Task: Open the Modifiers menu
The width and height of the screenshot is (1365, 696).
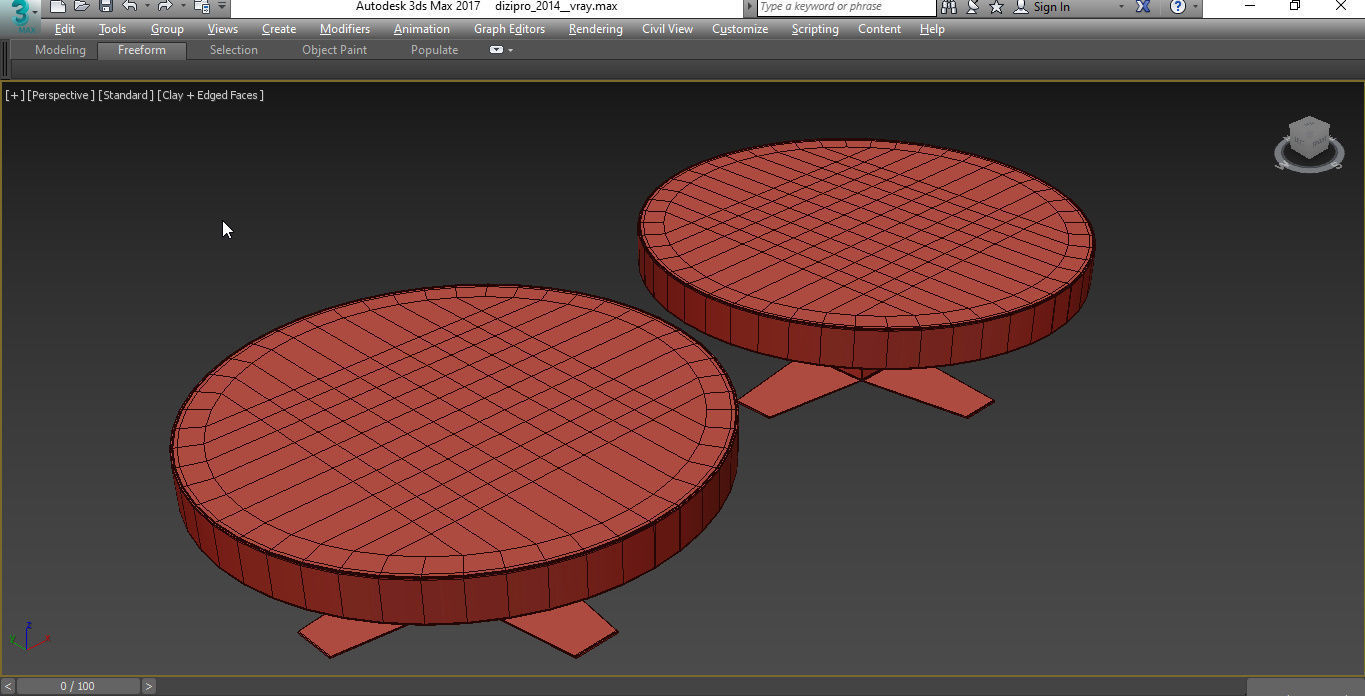Action: (x=345, y=29)
